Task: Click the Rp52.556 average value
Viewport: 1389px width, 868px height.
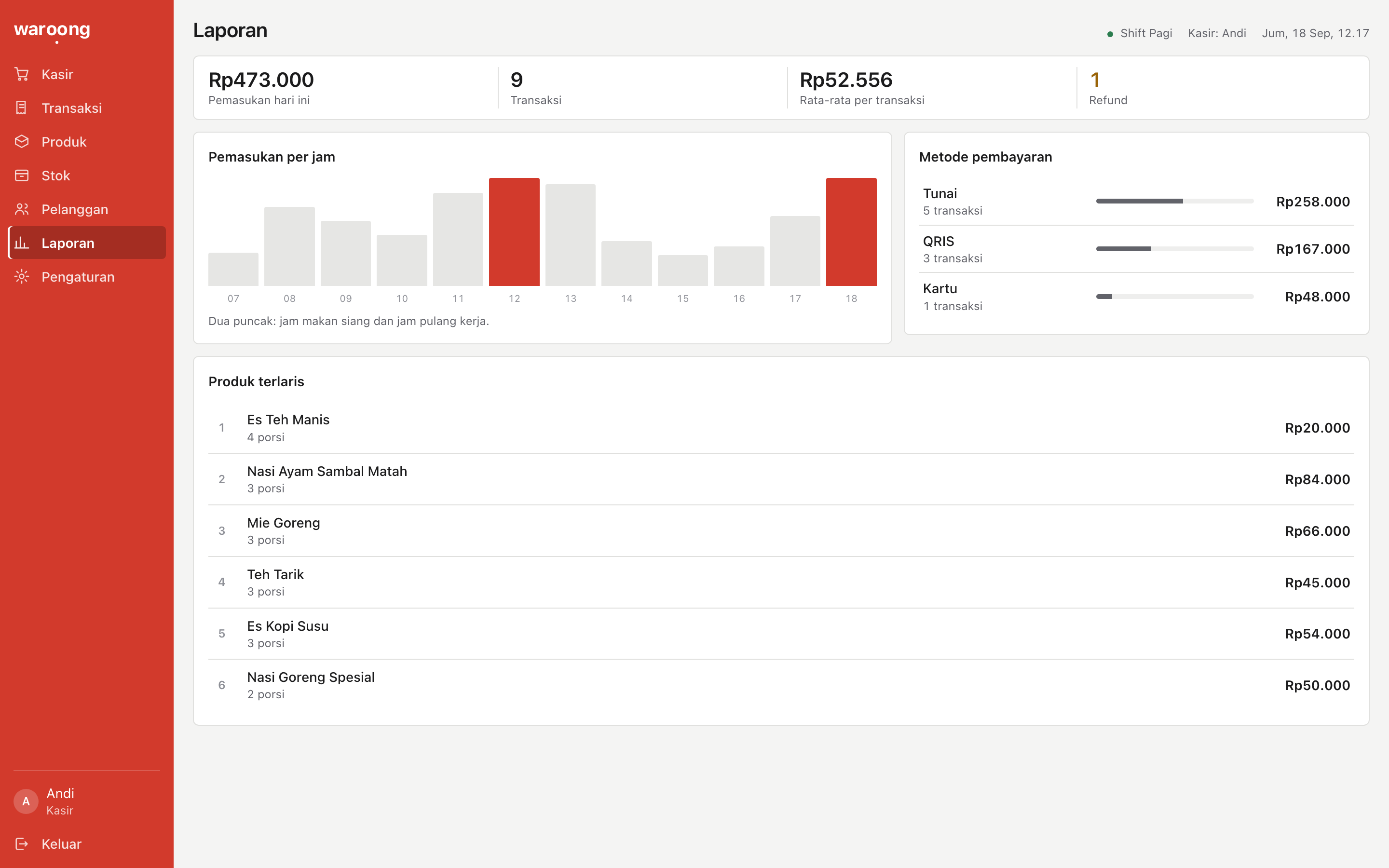Action: 846,80
